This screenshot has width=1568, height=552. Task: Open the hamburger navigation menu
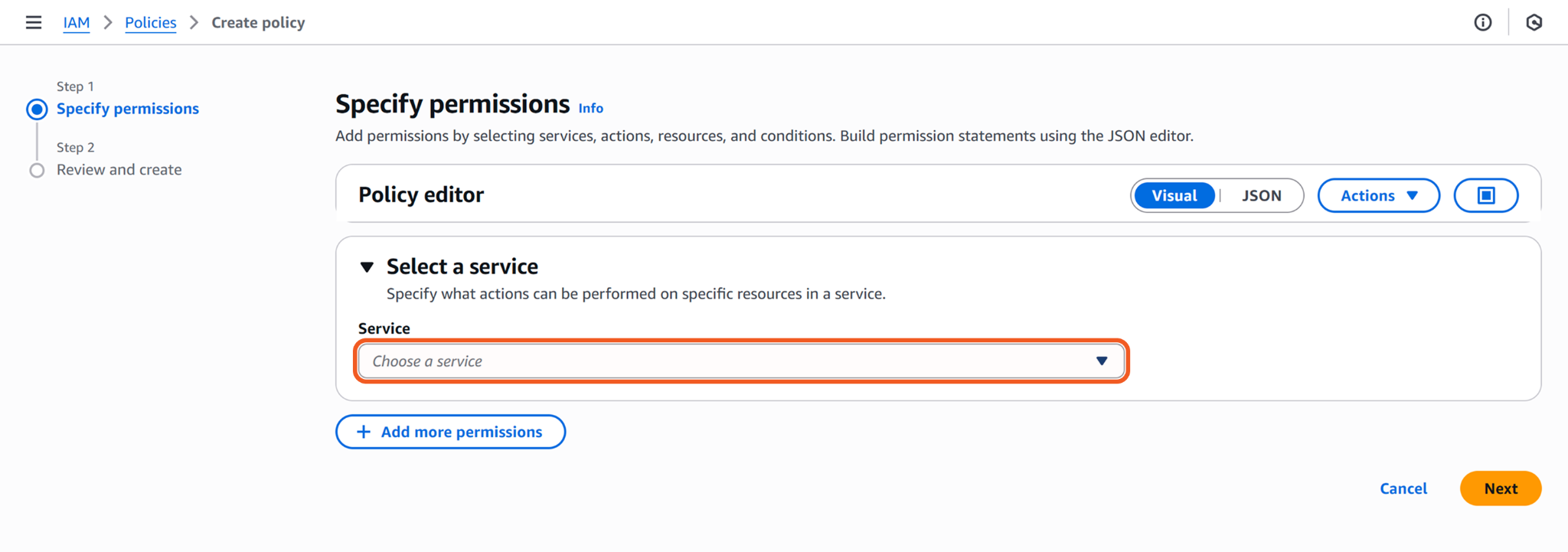(34, 23)
